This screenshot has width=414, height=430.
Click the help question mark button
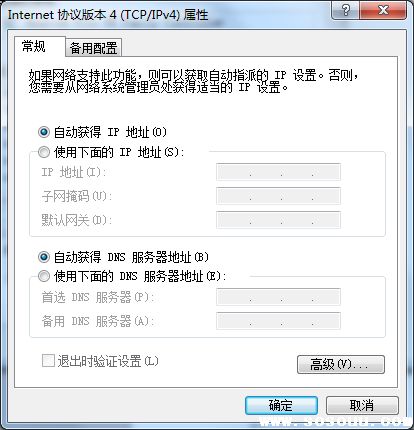(x=346, y=10)
